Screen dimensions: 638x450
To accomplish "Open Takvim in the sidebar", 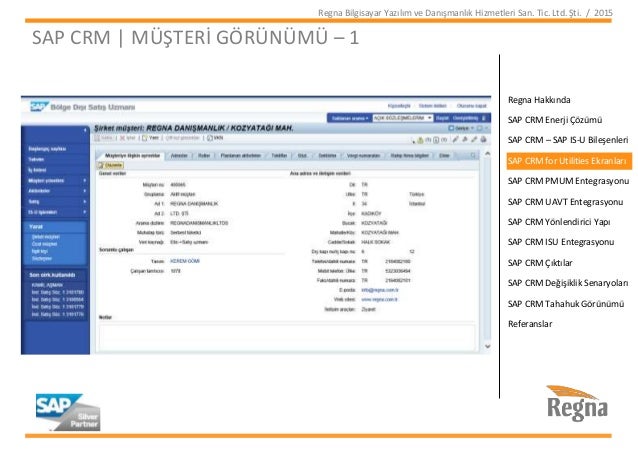I will (x=36, y=159).
